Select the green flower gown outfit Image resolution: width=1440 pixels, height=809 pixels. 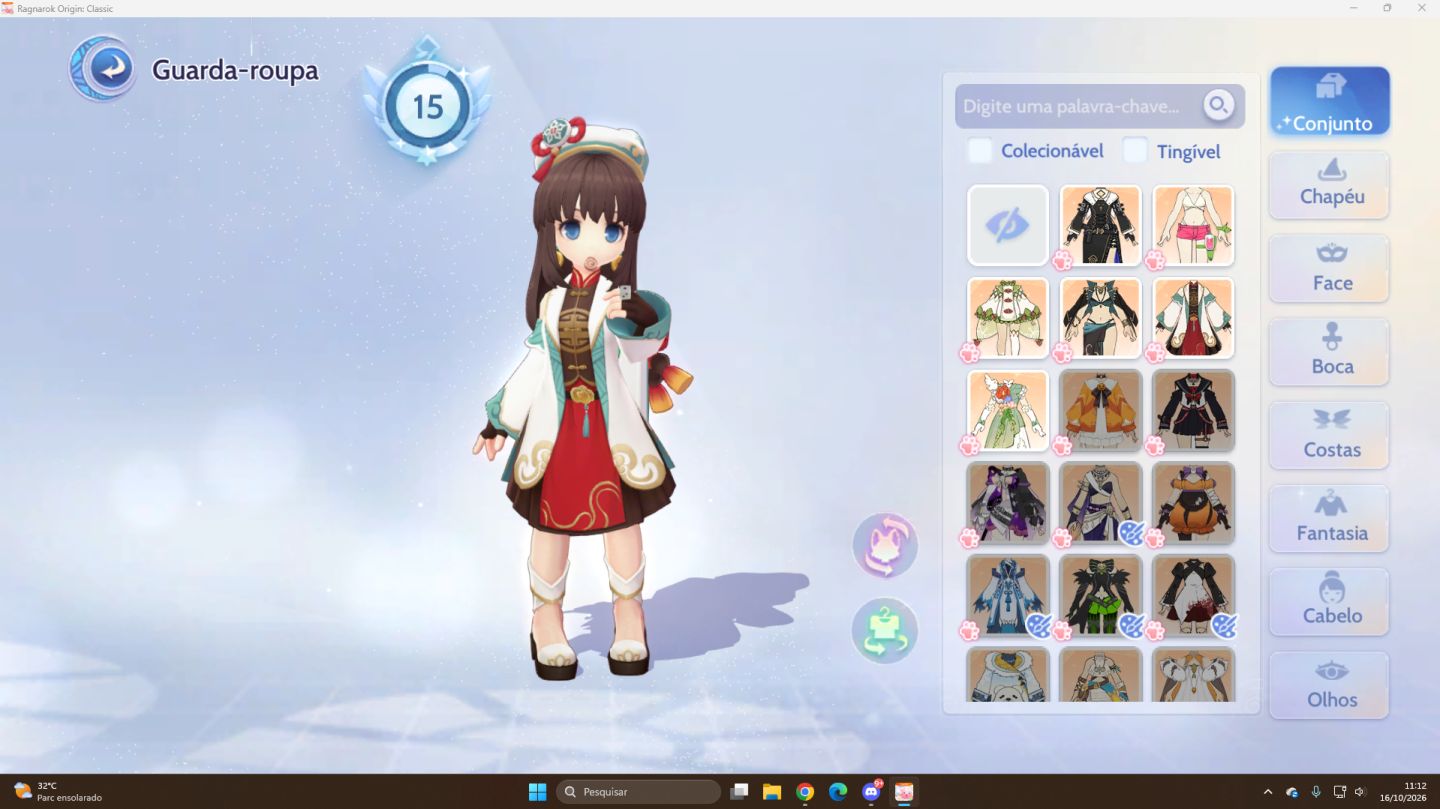click(1008, 410)
